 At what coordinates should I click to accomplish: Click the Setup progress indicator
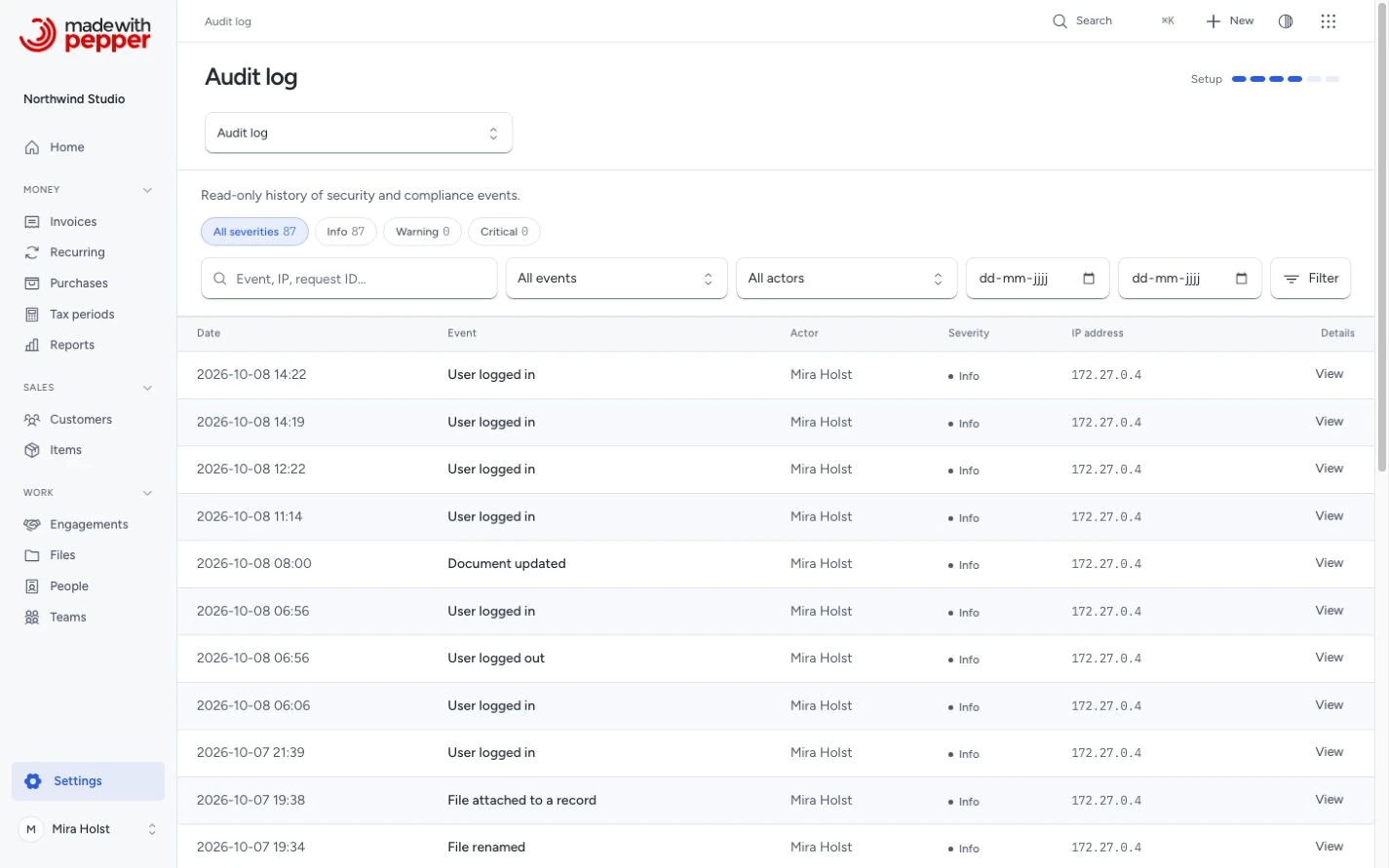(1265, 79)
